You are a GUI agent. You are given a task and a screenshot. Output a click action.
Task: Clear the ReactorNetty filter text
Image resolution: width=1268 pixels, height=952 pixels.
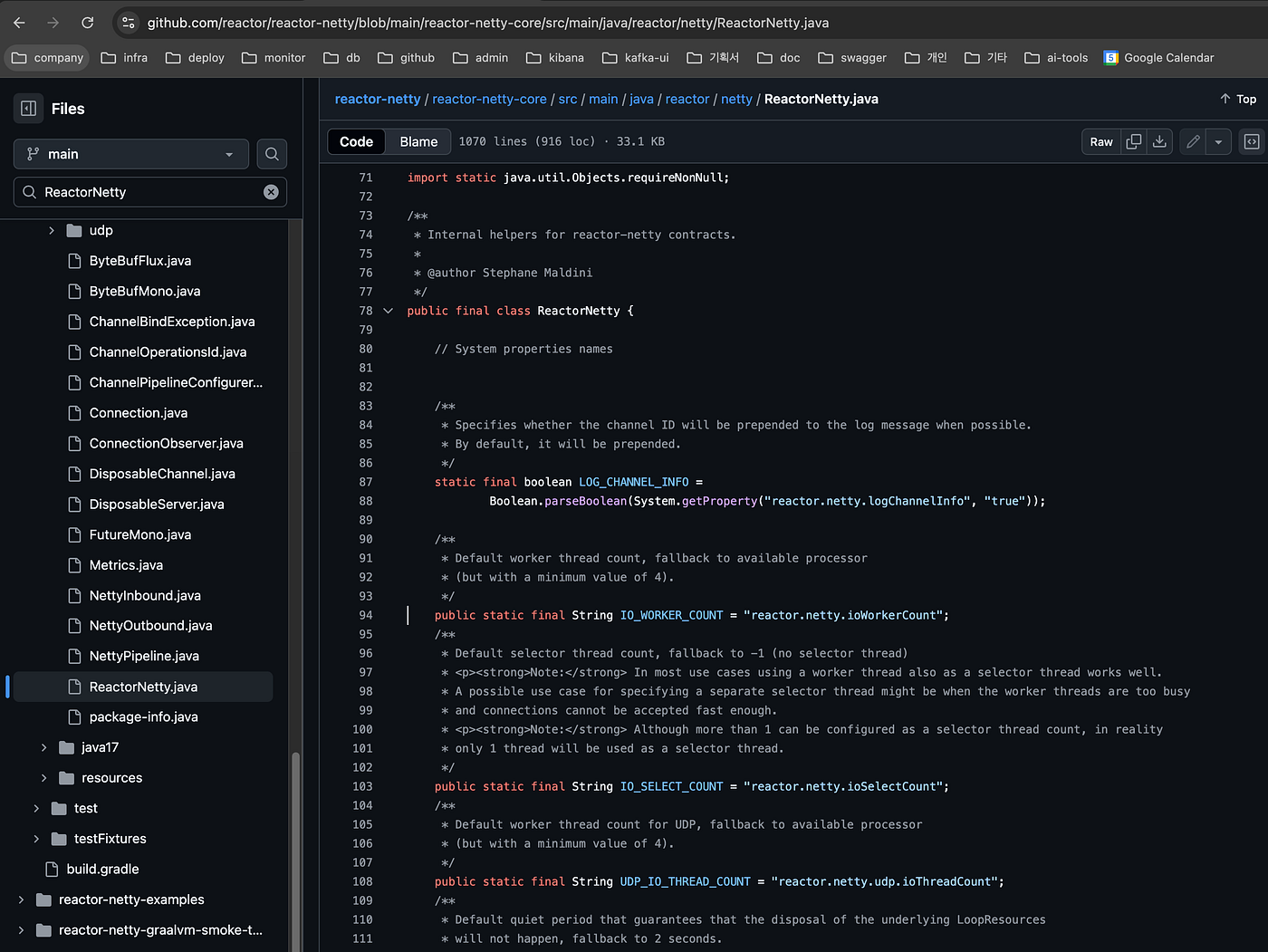coord(271,192)
